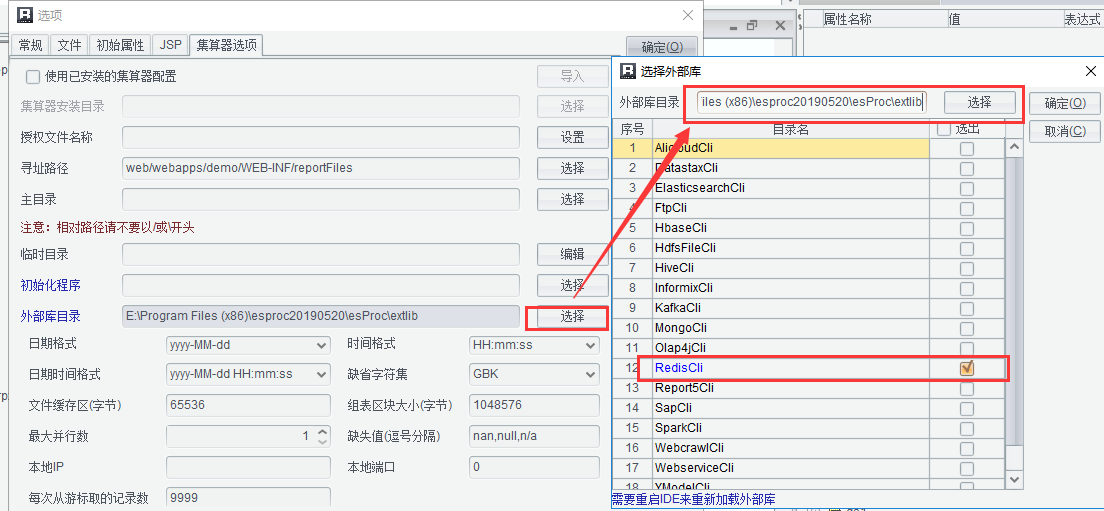Click 选择 button for 外部库目录 in options
Viewport: 1104px width, 511px height.
pyautogui.click(x=572, y=317)
